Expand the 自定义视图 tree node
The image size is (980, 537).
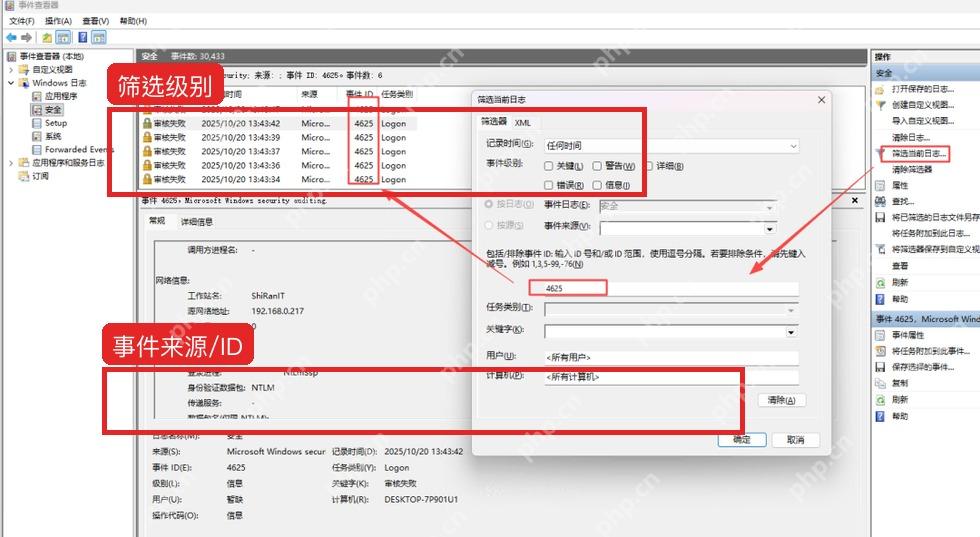11,69
